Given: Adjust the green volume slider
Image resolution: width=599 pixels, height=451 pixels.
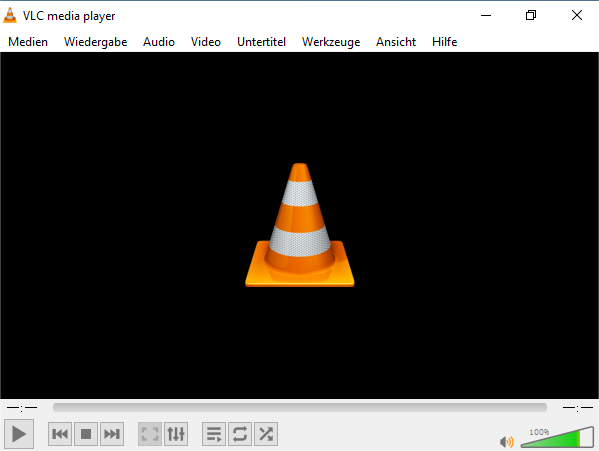Looking at the screenshot, I should (557, 438).
